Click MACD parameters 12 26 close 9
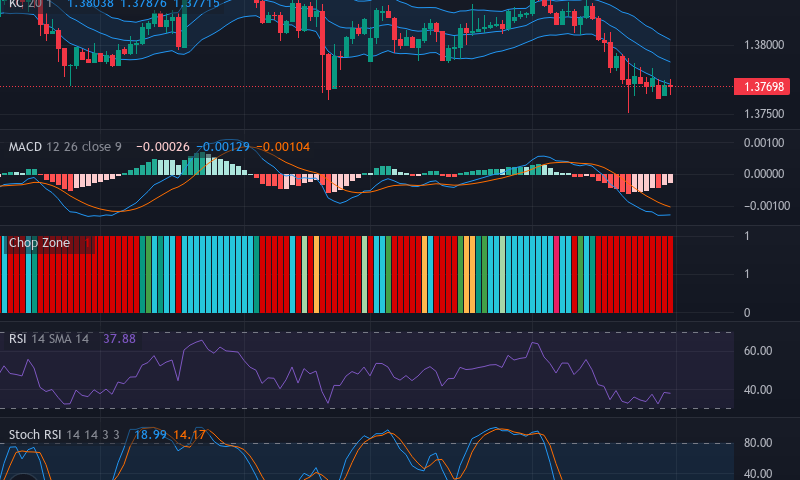 pyautogui.click(x=84, y=147)
